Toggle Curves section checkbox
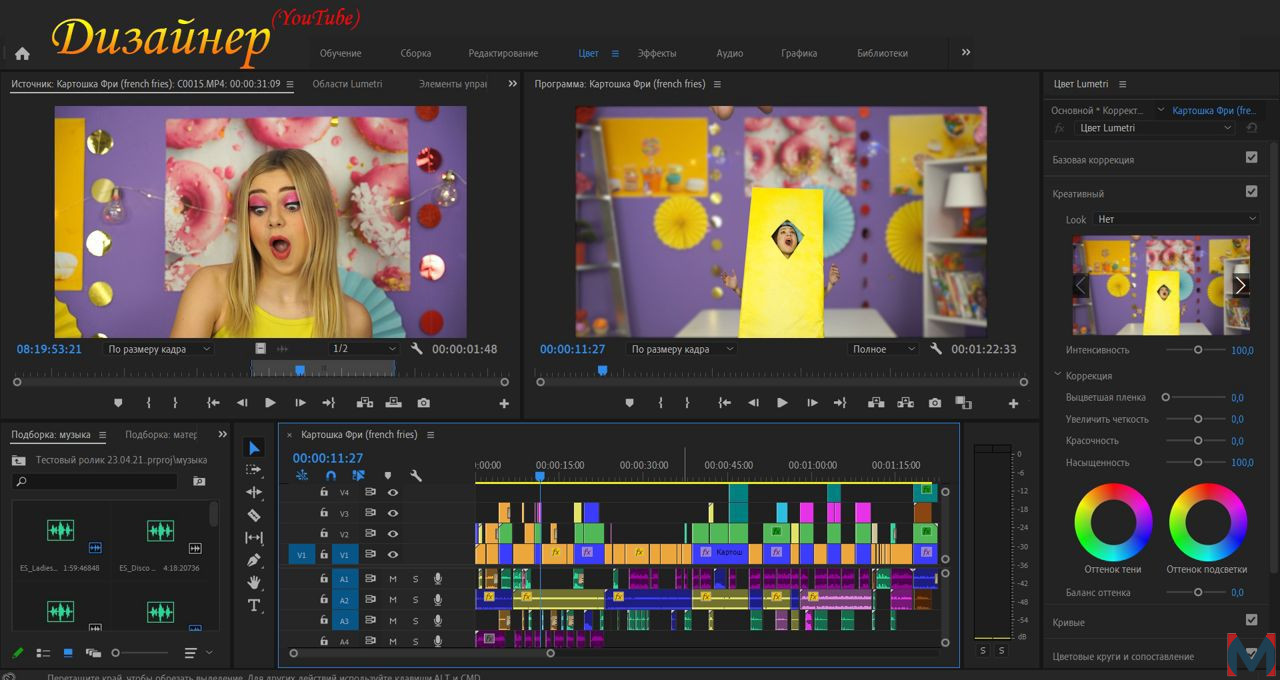This screenshot has height=680, width=1280. (x=1251, y=620)
